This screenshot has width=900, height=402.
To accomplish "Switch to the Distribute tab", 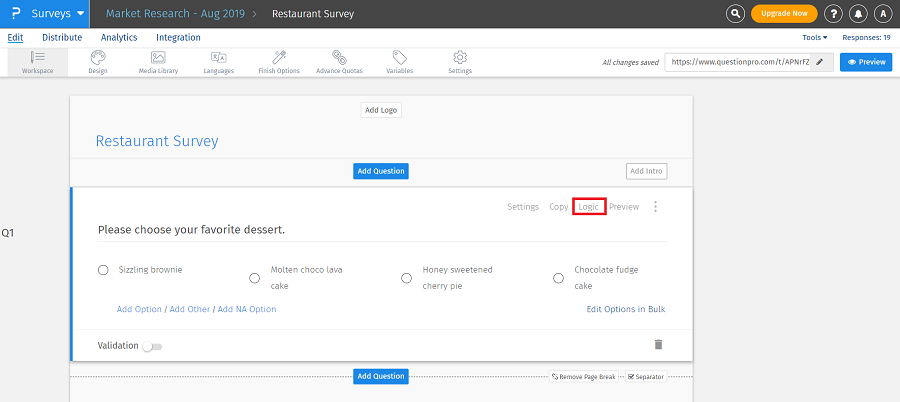I will click(62, 37).
